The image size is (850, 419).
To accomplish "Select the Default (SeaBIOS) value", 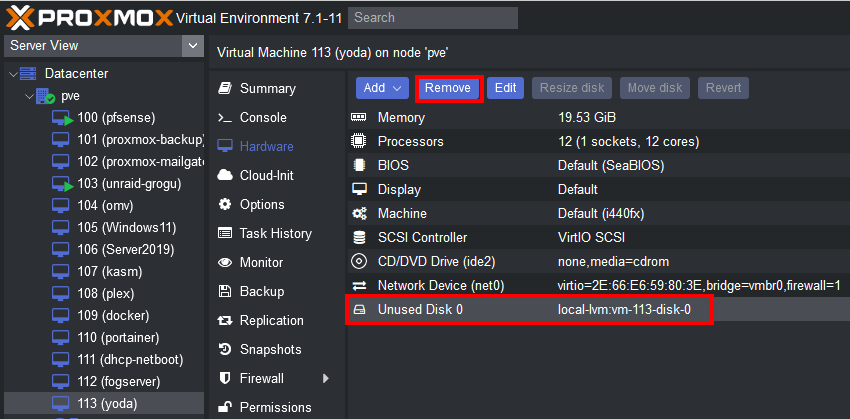I will tap(611, 165).
